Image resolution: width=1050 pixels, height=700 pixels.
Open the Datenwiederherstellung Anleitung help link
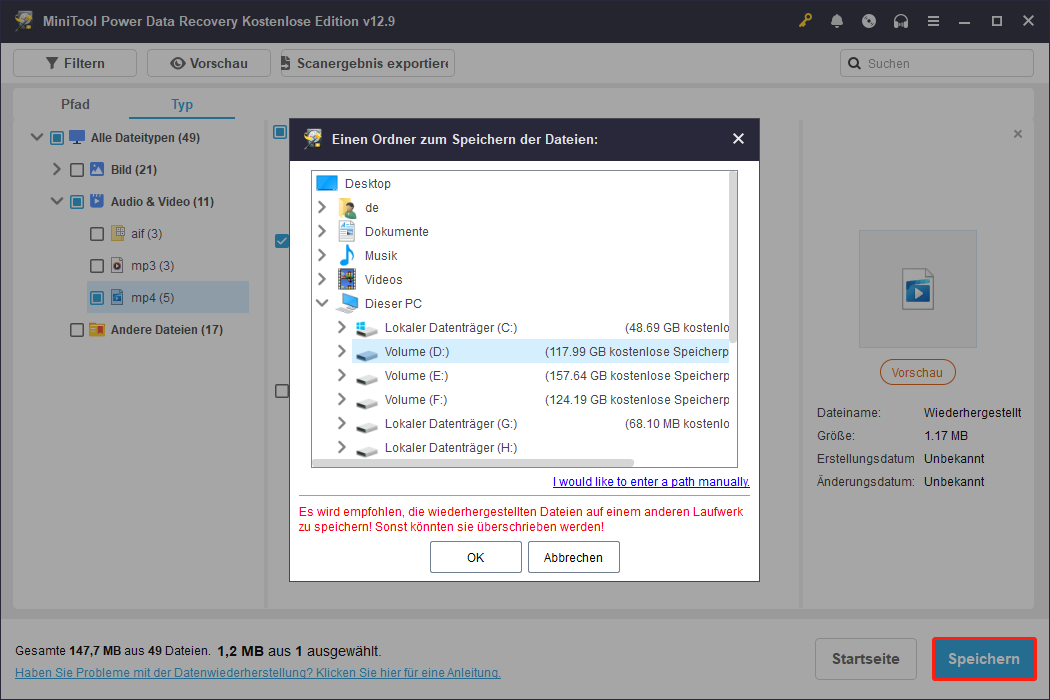pos(258,673)
